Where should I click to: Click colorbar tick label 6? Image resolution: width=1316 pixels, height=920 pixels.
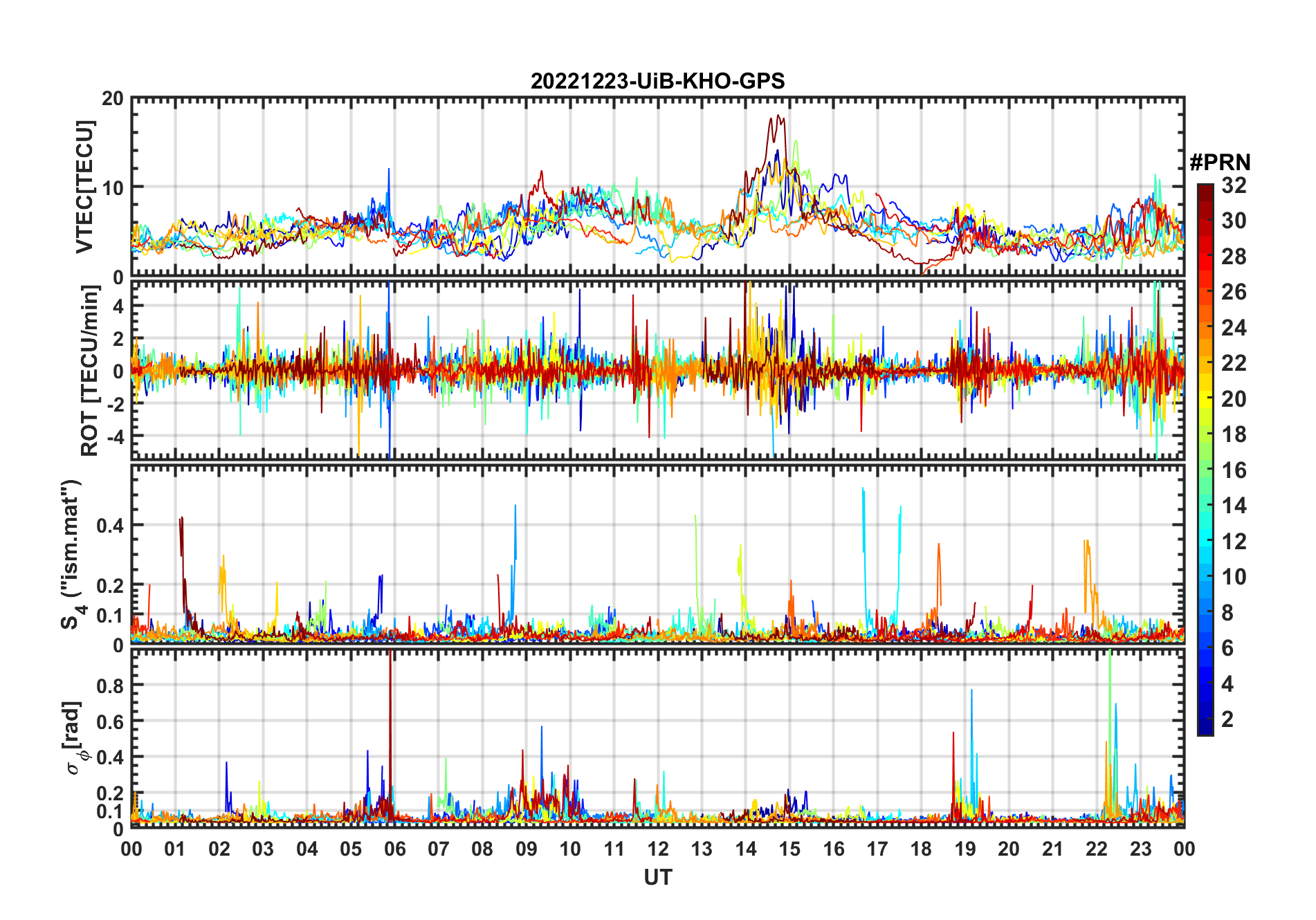[1227, 648]
